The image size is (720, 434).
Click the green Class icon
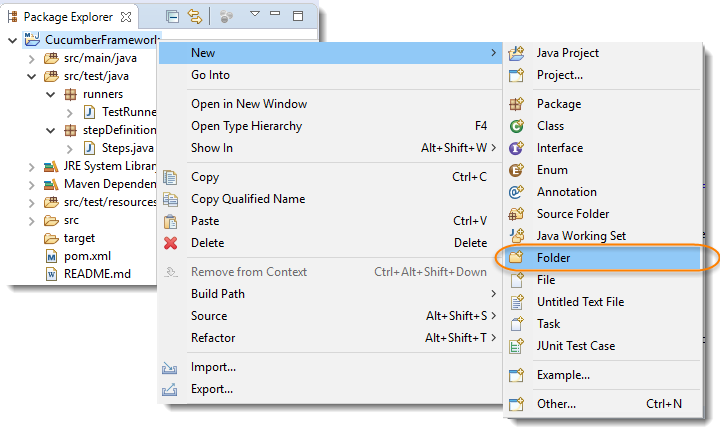click(x=517, y=126)
